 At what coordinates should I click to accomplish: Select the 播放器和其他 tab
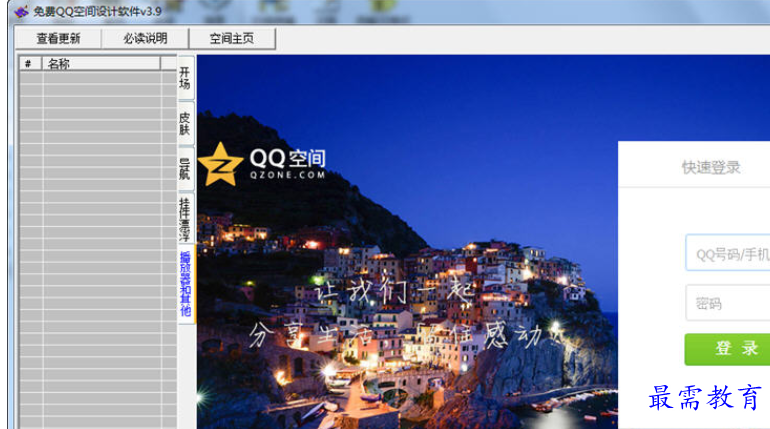[x=186, y=284]
